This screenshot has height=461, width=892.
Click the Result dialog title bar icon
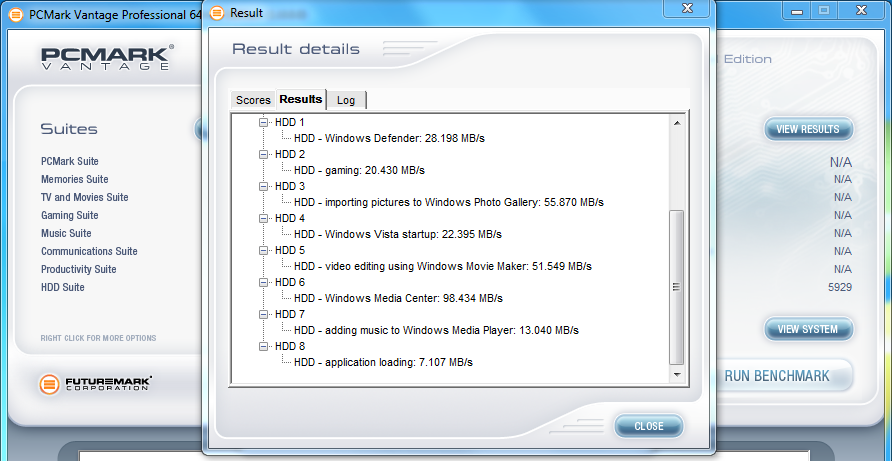[217, 13]
